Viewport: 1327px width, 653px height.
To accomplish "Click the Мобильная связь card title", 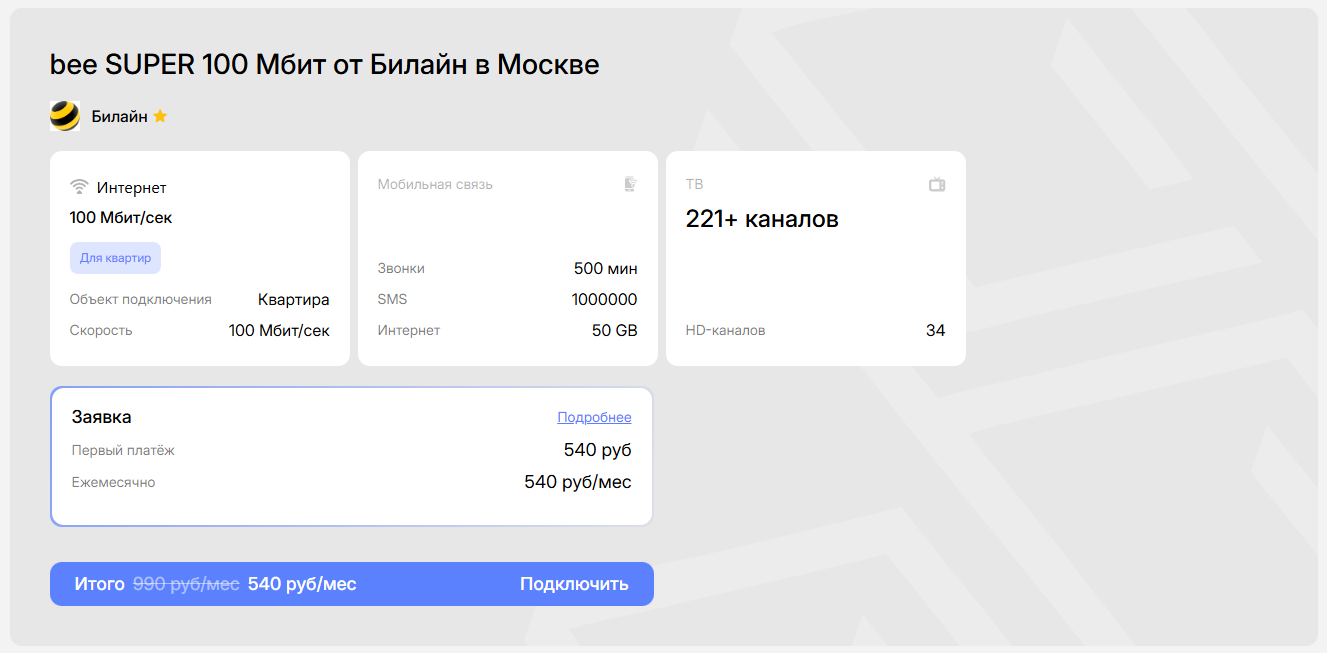I will pyautogui.click(x=435, y=184).
